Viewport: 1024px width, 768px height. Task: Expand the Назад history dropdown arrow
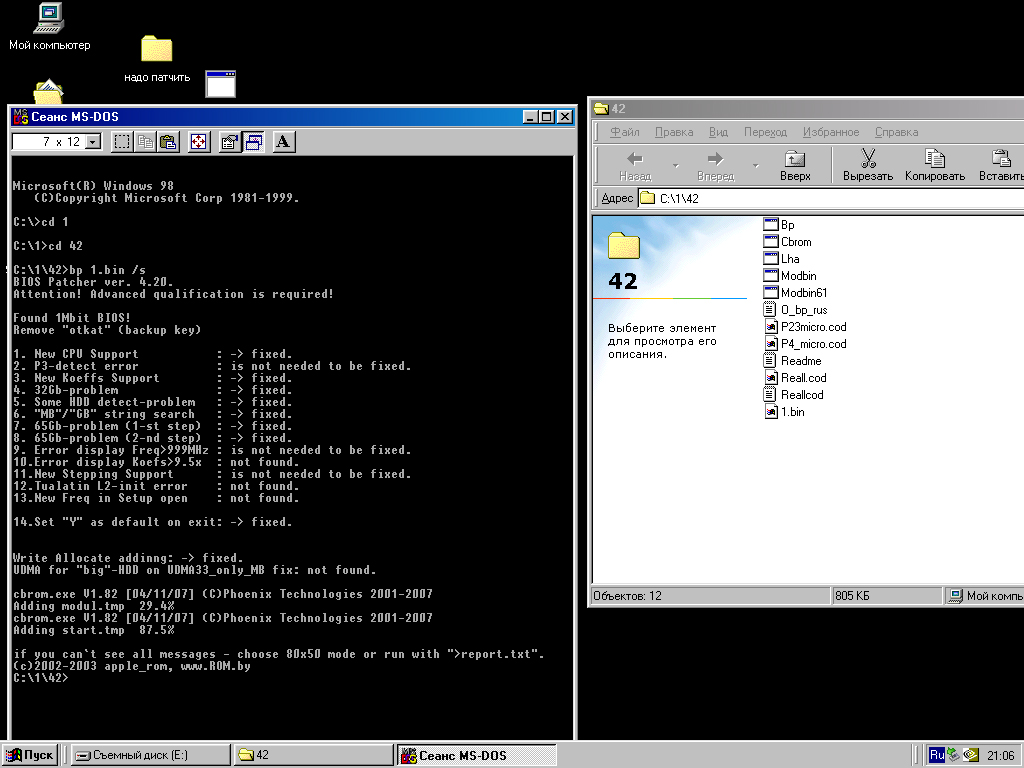coord(675,165)
